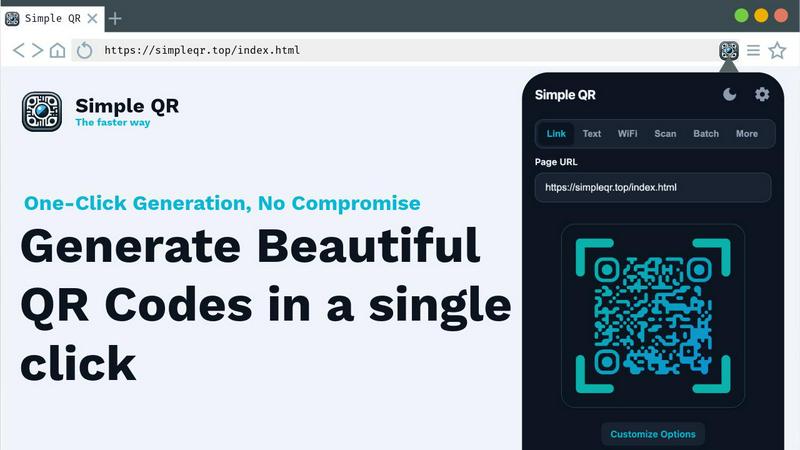Switch to the Link tab
Viewport: 800px width, 450px height.
pyautogui.click(x=556, y=134)
